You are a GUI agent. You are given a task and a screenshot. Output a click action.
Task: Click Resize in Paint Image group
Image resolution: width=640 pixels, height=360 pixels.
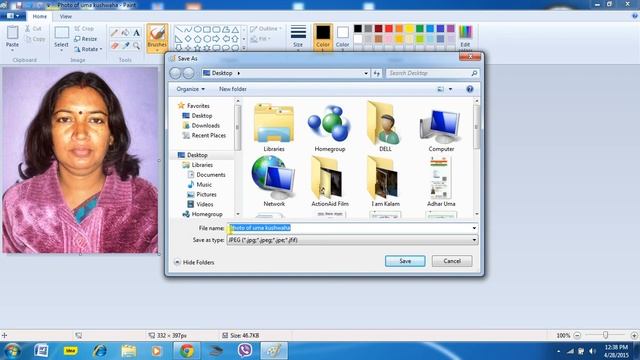pyautogui.click(x=86, y=39)
